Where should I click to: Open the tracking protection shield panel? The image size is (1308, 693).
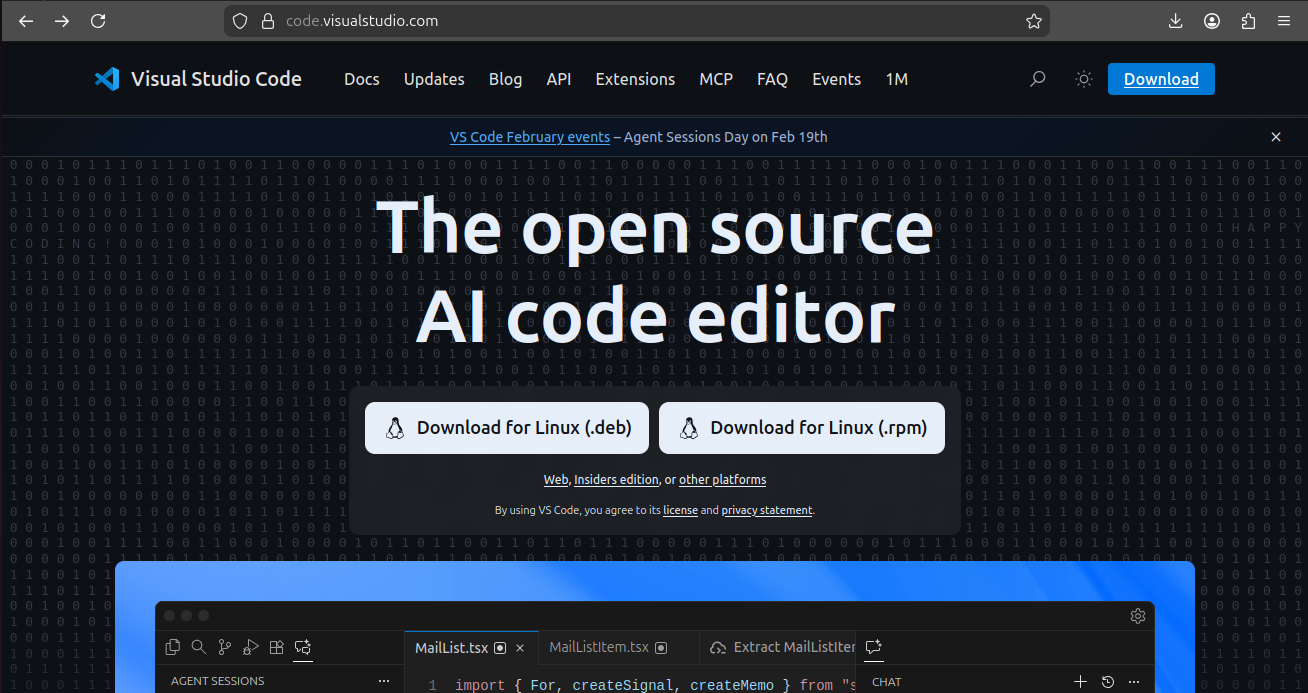(240, 21)
